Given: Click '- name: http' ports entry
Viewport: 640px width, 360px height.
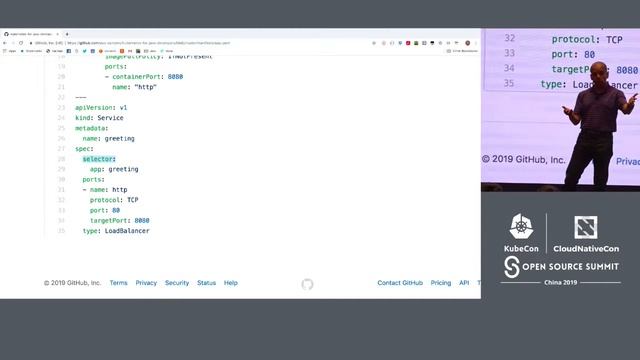Looking at the screenshot, I should click(105, 190).
